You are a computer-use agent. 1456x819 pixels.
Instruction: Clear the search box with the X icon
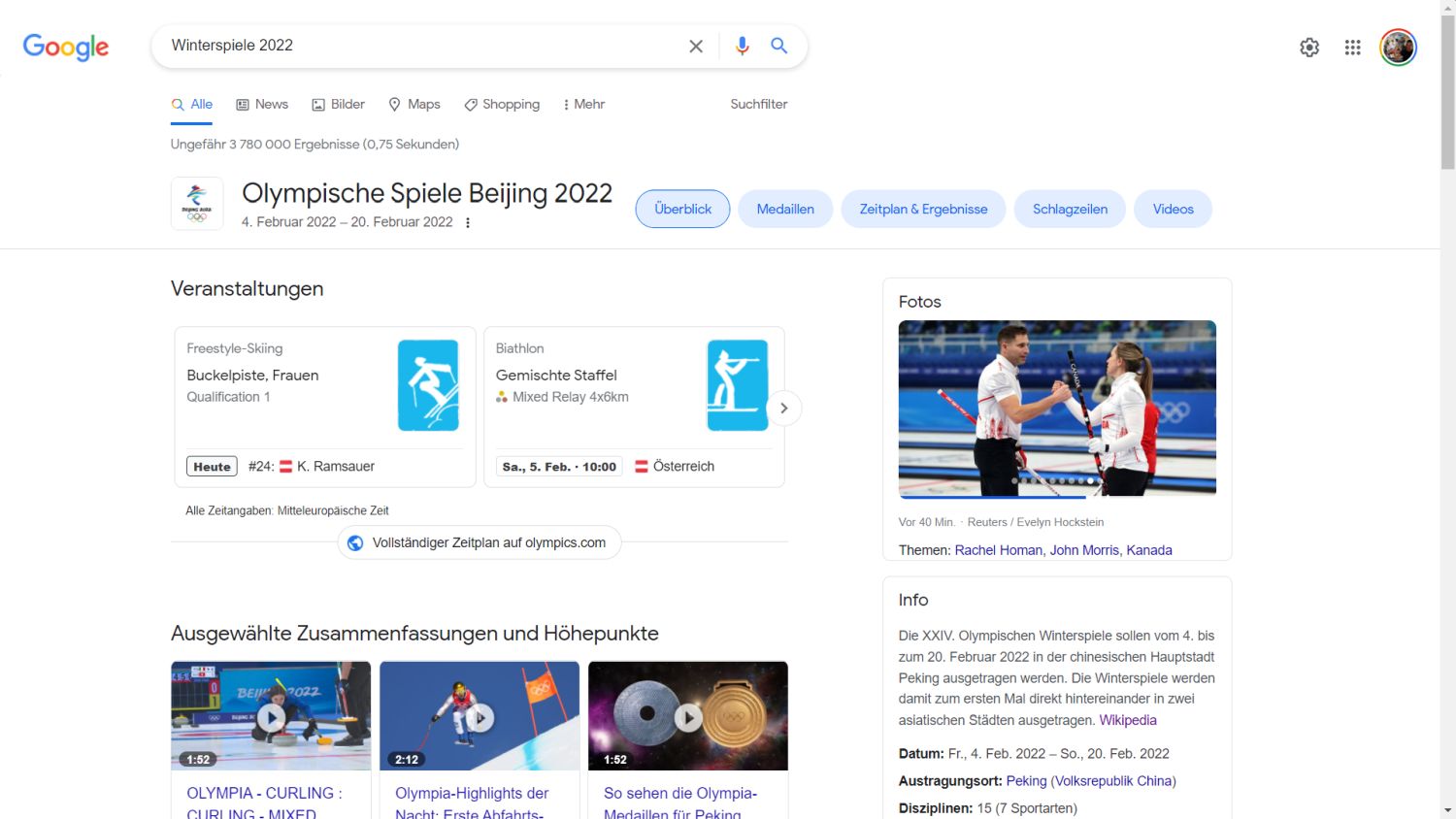[x=696, y=46]
